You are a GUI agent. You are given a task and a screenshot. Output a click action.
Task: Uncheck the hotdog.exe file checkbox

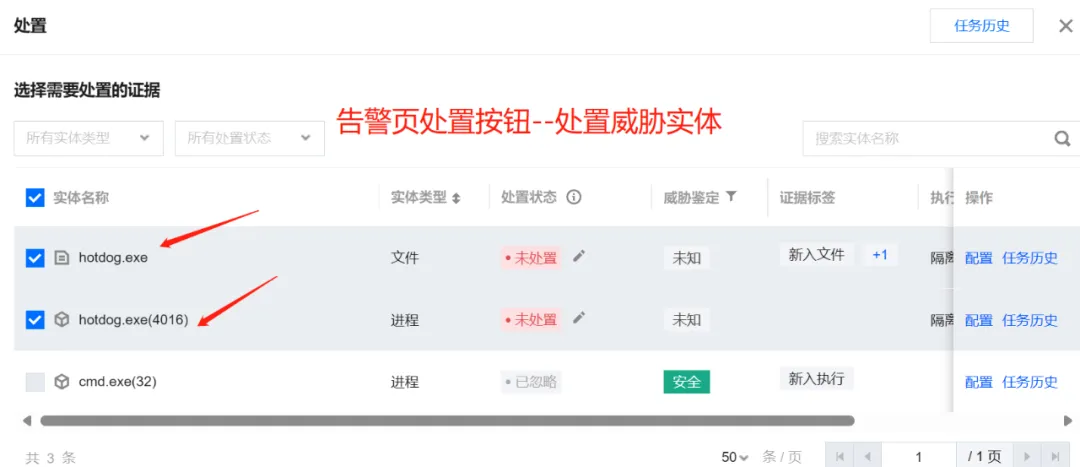click(x=35, y=257)
